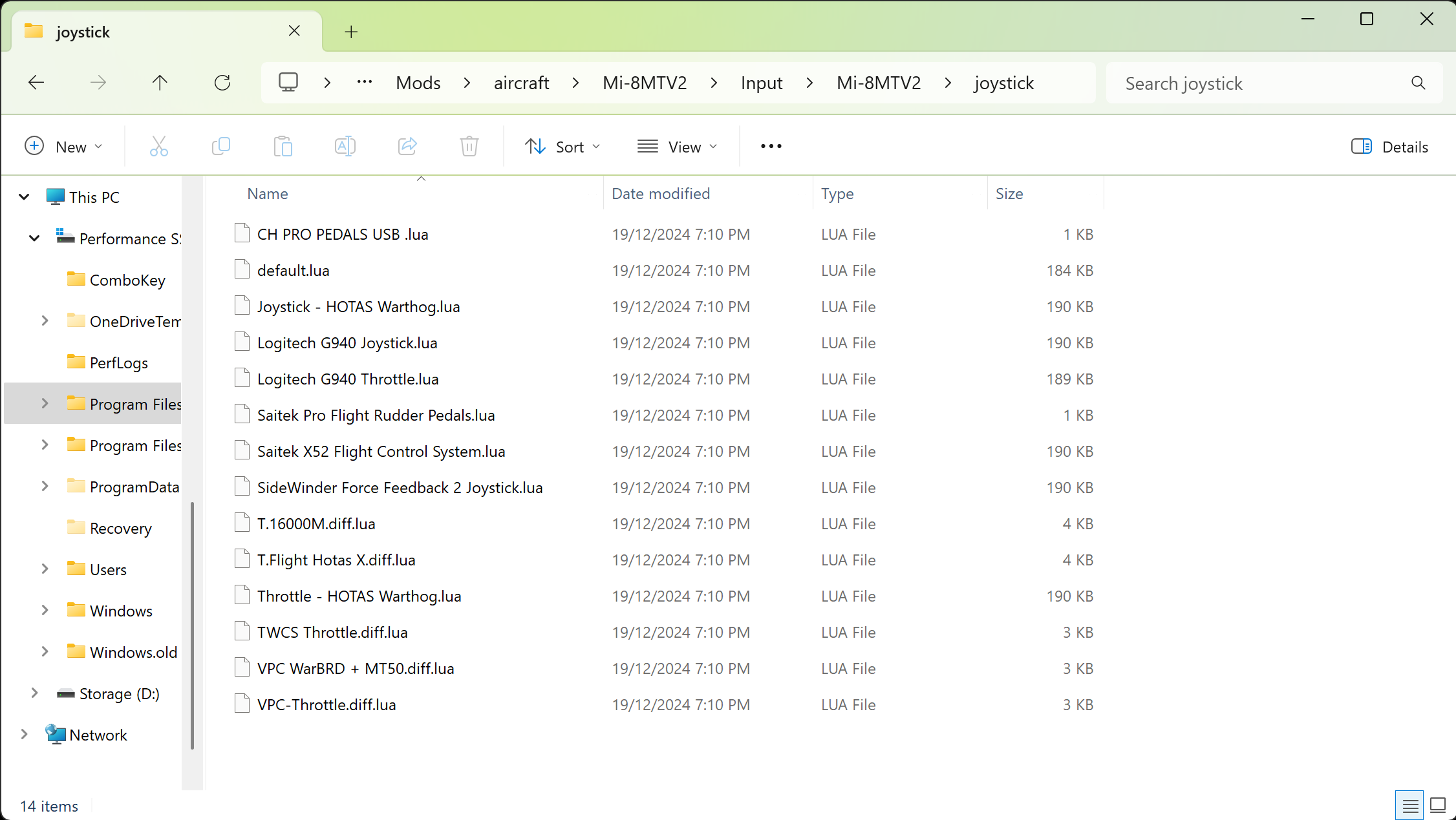Screen dimensions: 1456x820
Task: Click joystick breadcrumb segment
Action: pos(1003,83)
